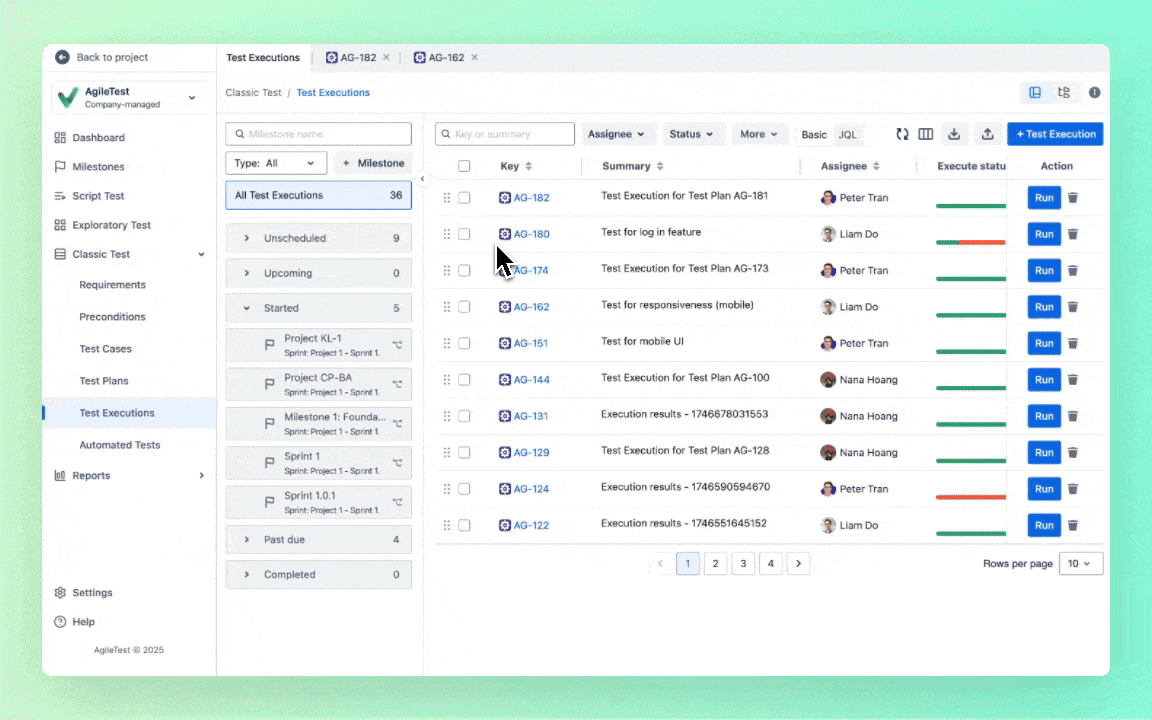The image size is (1152, 720).
Task: Click the info icon at top right
Action: (1094, 92)
